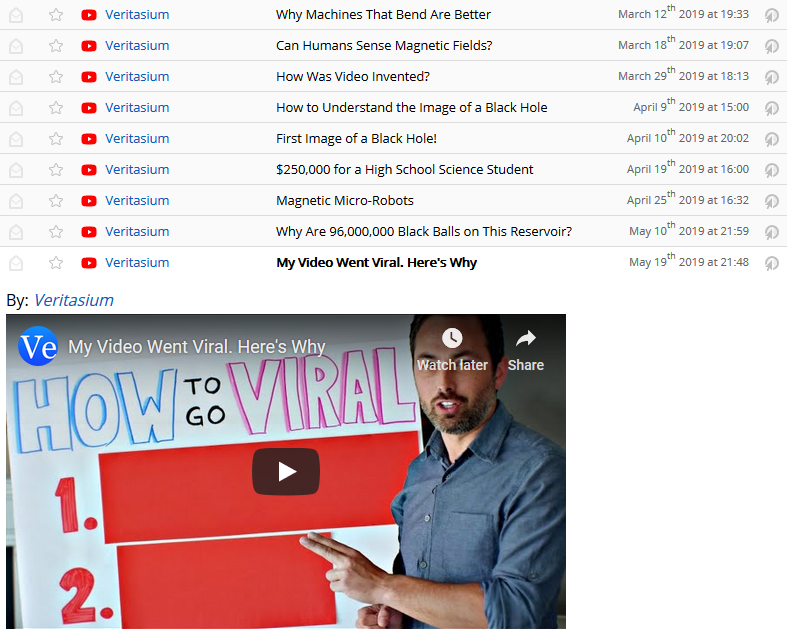Click Watch later clock icon on video
Viewport: 787px width, 636px height.
[452, 339]
